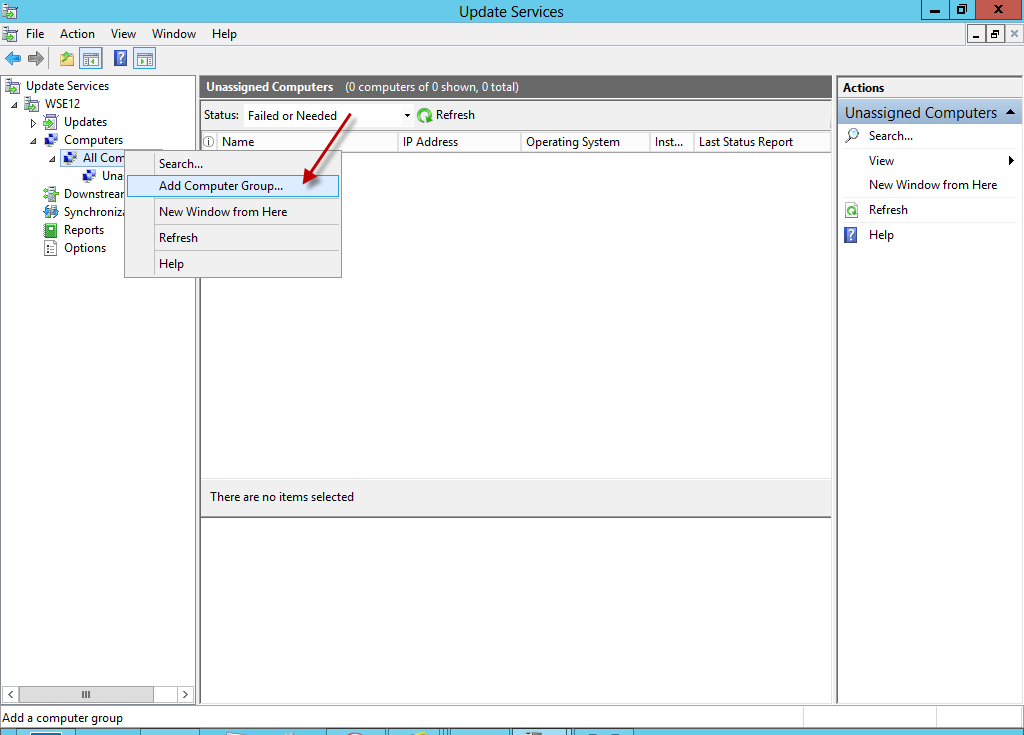Choose Add Computer Group from context menu
The width and height of the screenshot is (1024, 735).
pyautogui.click(x=221, y=186)
